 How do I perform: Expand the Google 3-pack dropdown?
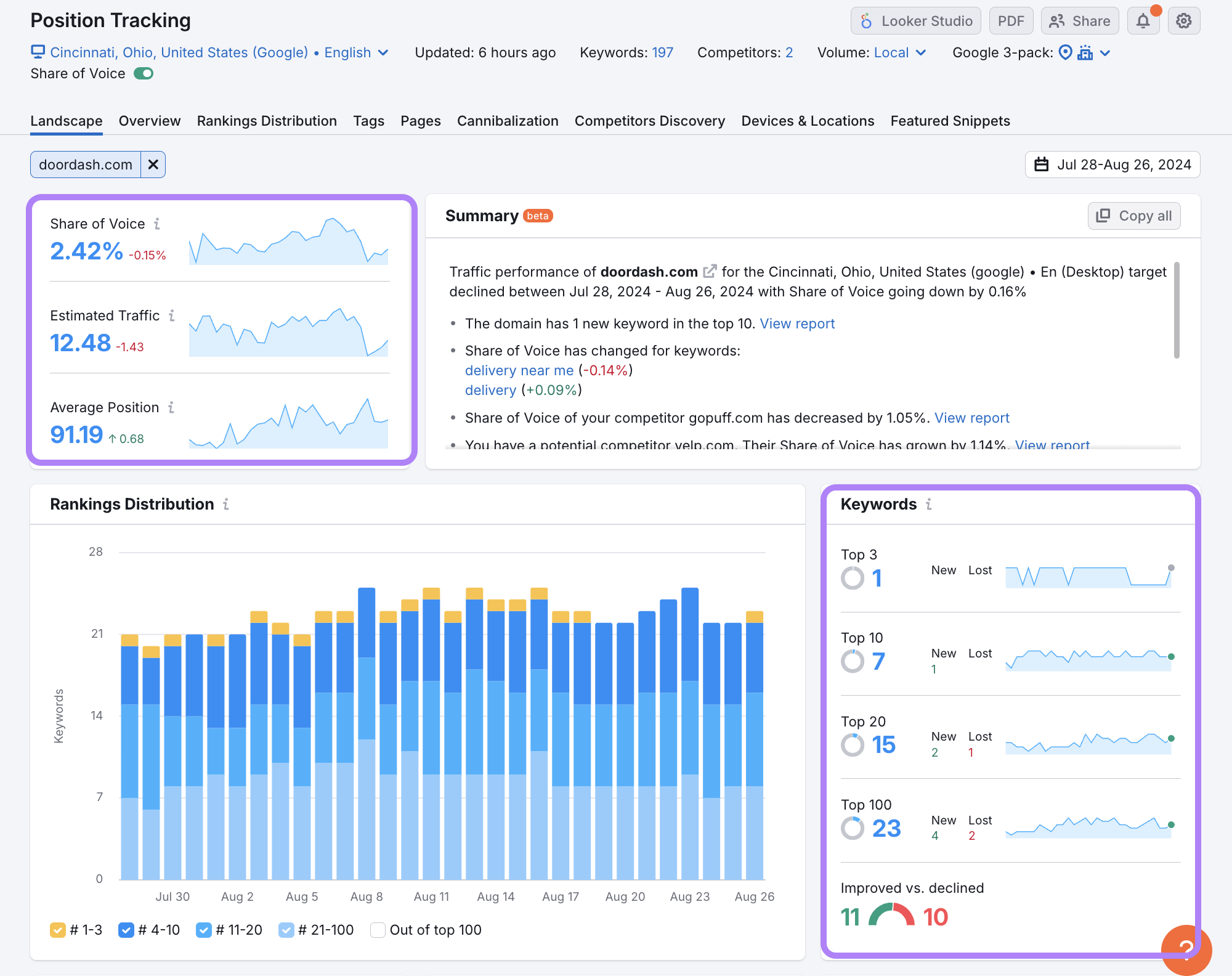(1105, 53)
